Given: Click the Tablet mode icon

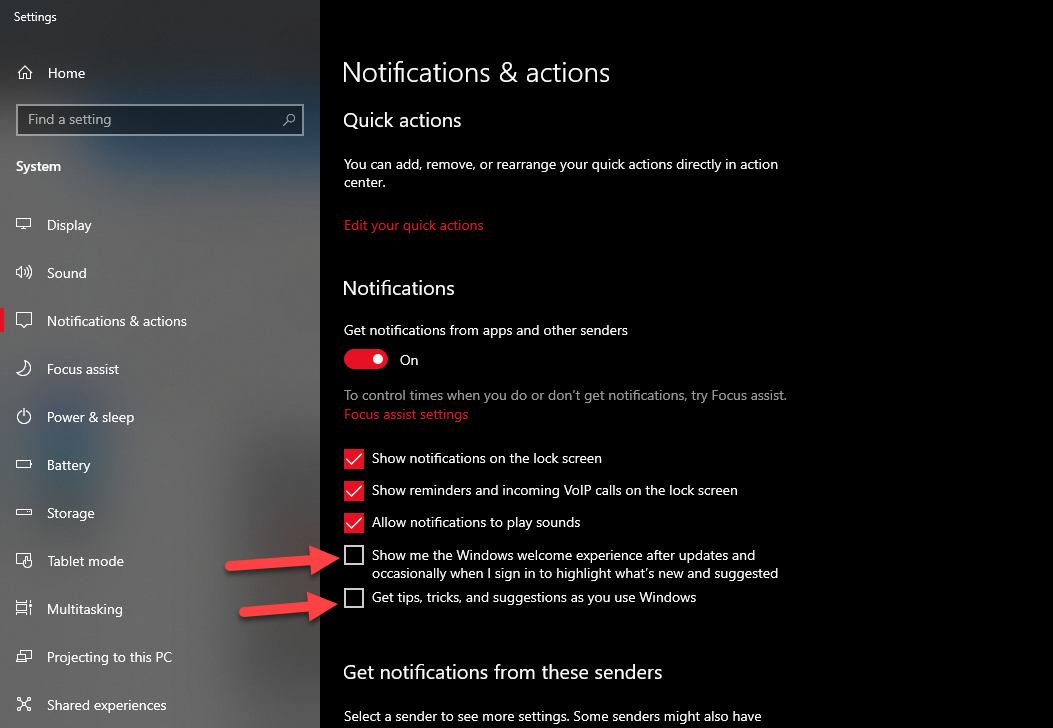Looking at the screenshot, I should [25, 561].
